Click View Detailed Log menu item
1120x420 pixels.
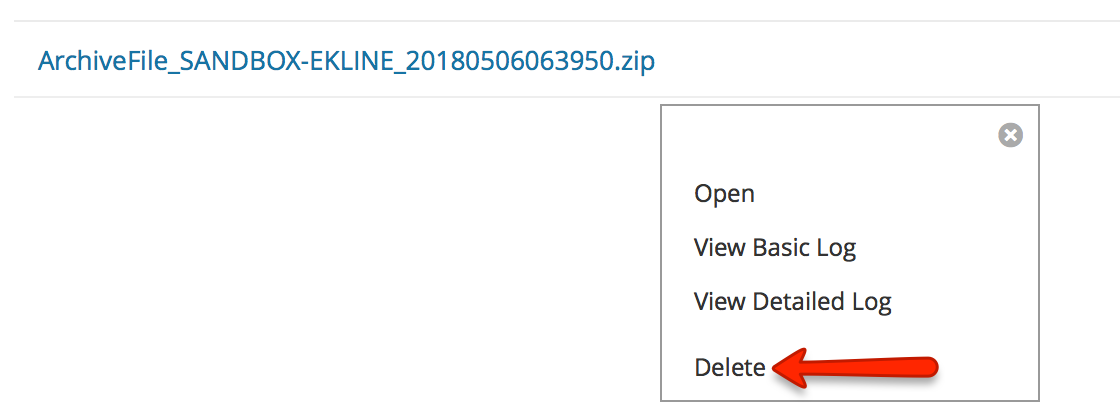(793, 301)
